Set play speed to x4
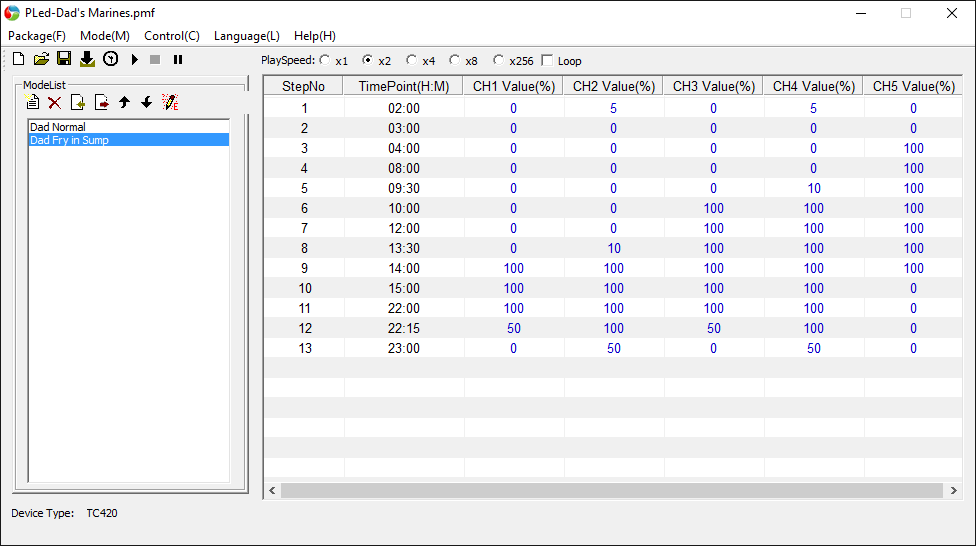The height and width of the screenshot is (546, 976). pos(411,60)
